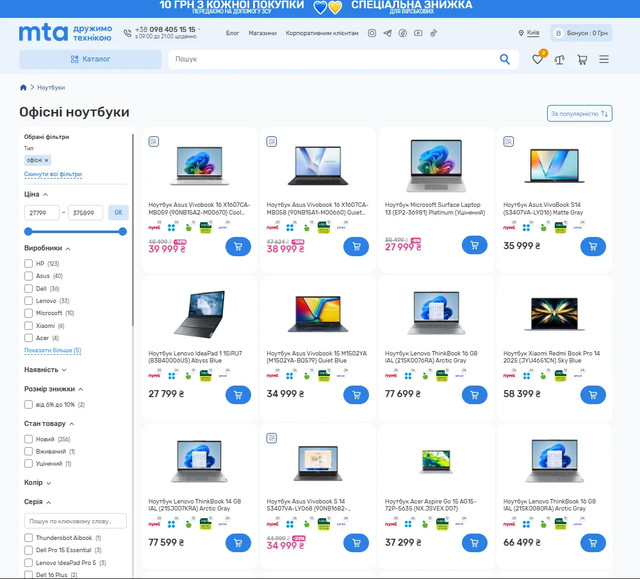
Task: Expand more manufacturers via Показати більше
Action: pos(53,350)
